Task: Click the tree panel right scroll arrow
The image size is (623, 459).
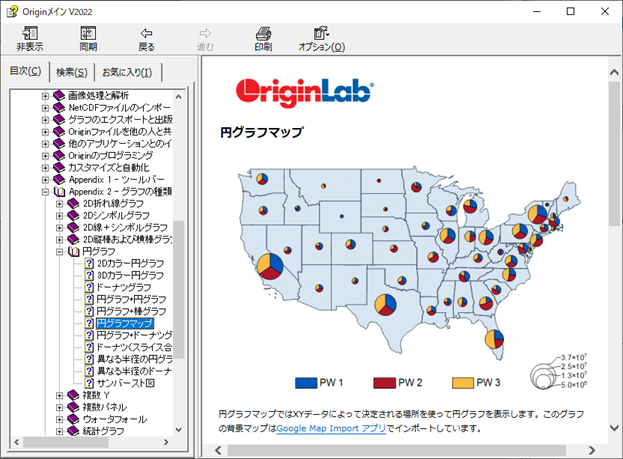Action: (x=166, y=442)
